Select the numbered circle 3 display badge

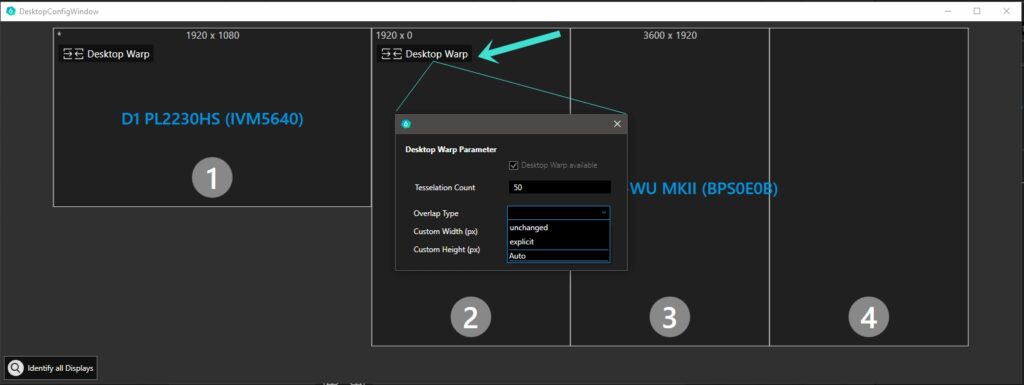coord(669,317)
